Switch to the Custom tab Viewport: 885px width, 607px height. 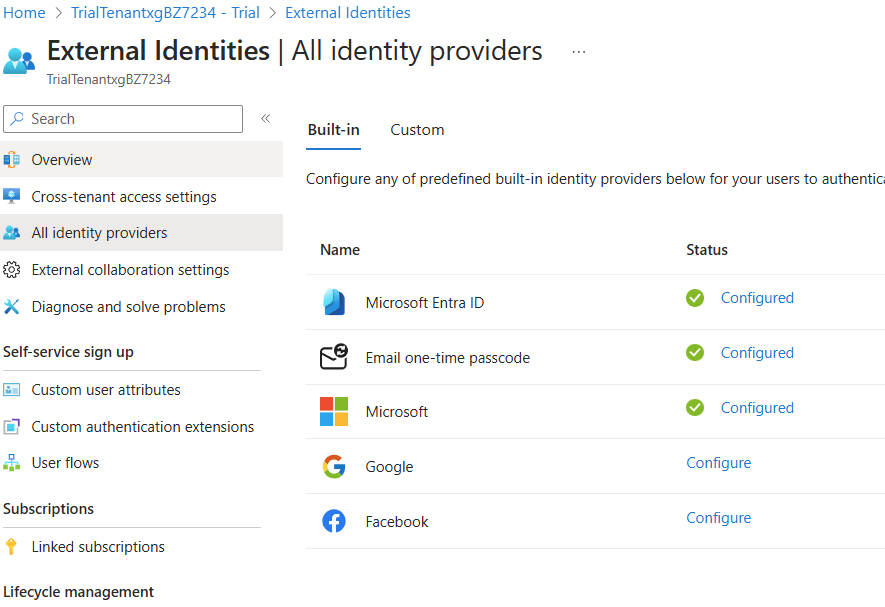point(417,130)
